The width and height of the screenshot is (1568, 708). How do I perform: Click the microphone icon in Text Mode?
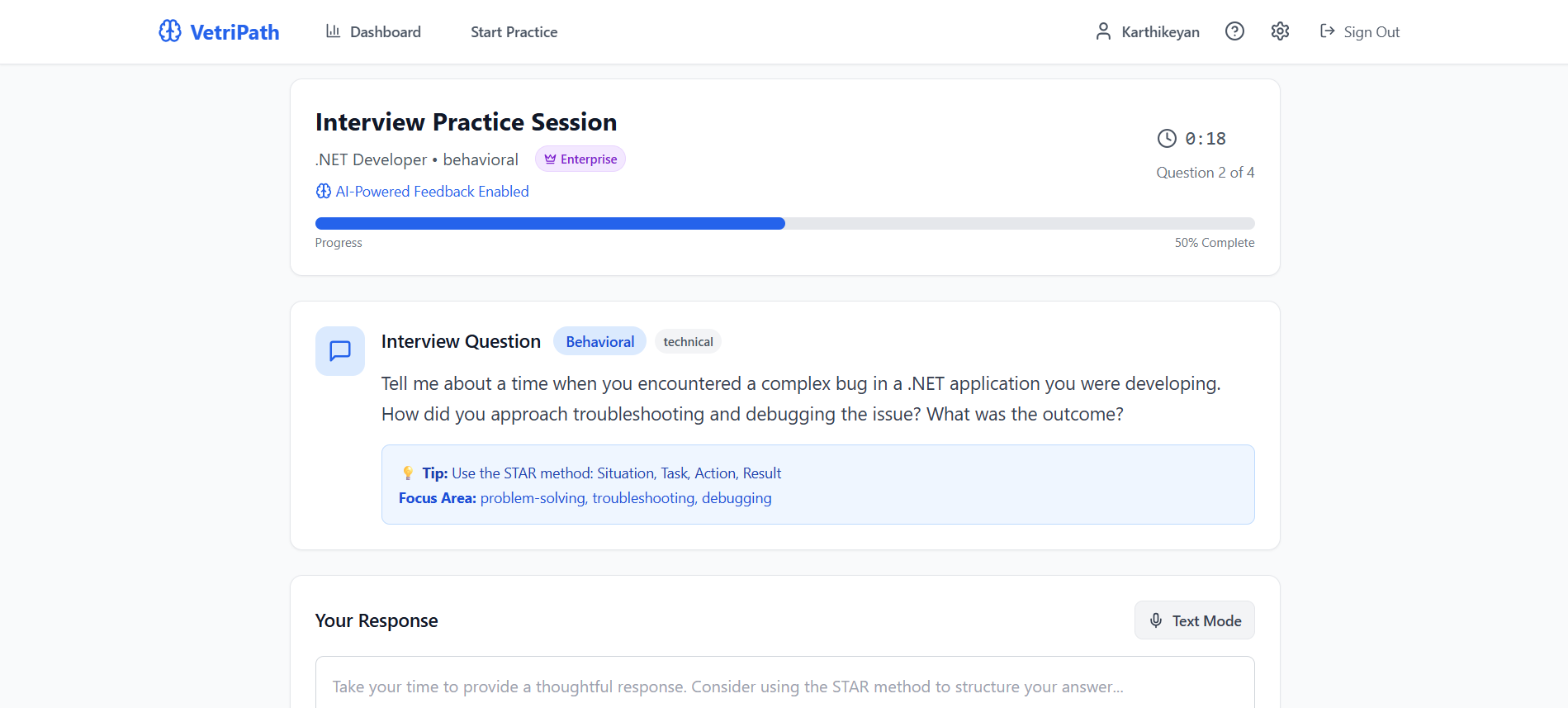coord(1156,620)
